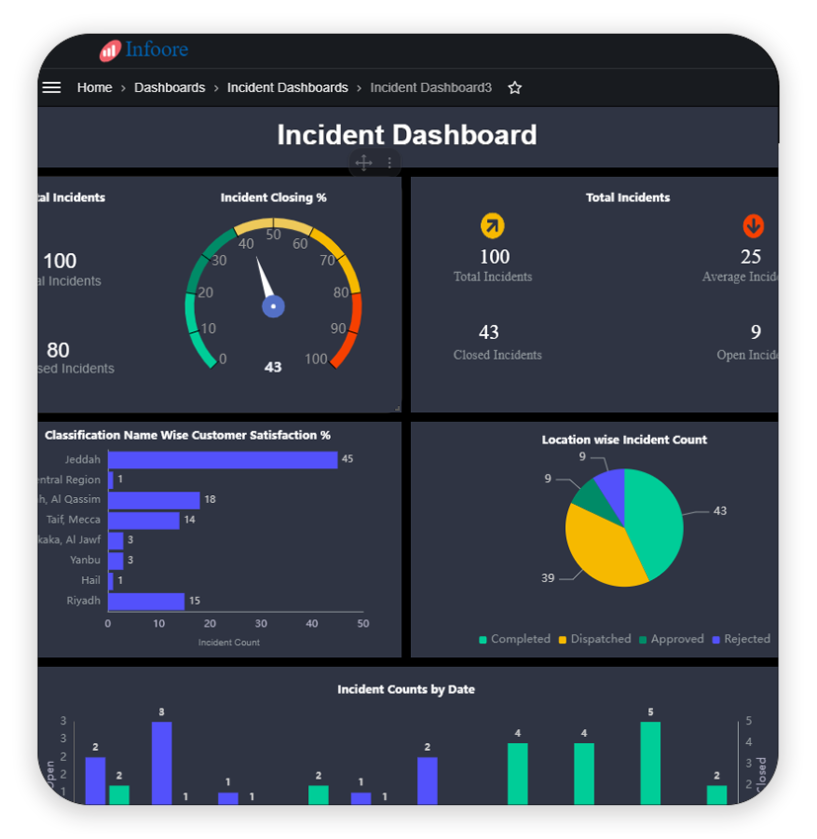The height and width of the screenshot is (839, 817).
Task: Open the three-dot widget options menu
Action: click(x=390, y=163)
